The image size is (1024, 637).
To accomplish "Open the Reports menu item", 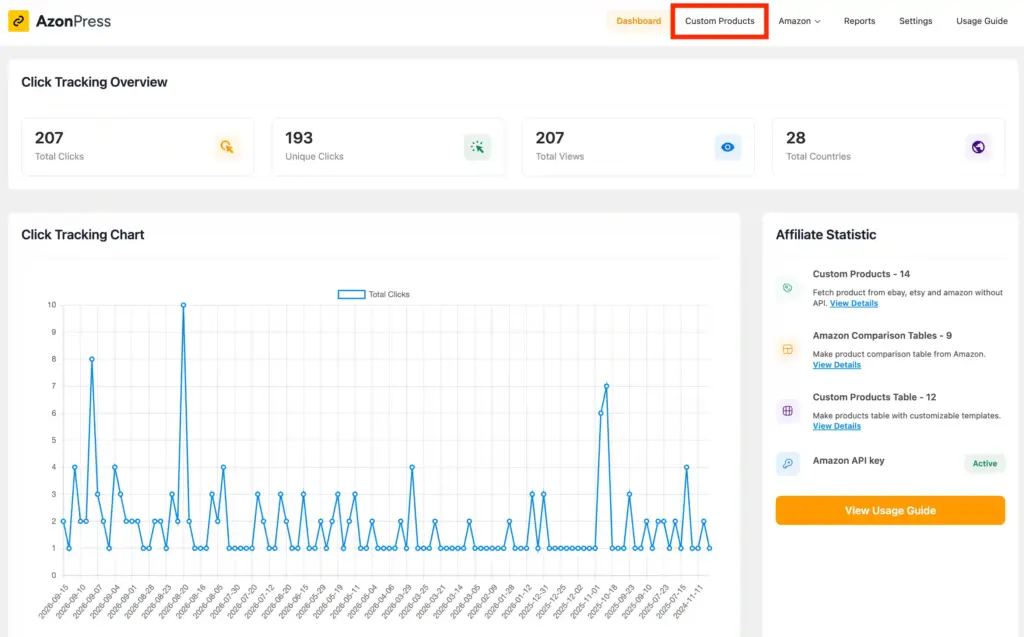I will [859, 21].
